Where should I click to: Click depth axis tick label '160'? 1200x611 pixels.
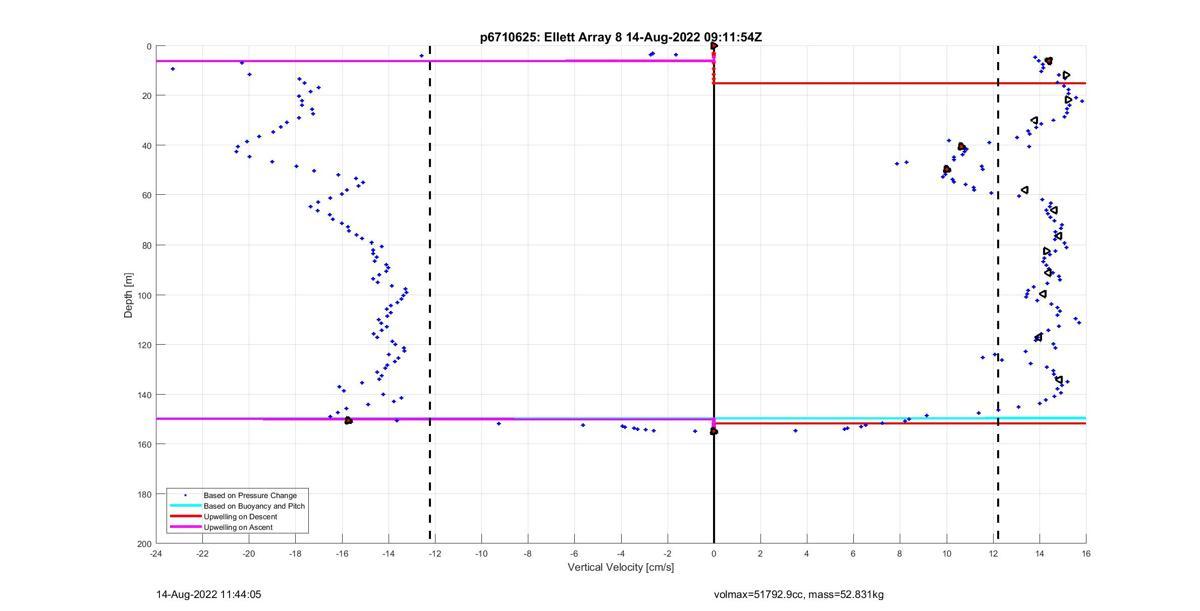144,444
